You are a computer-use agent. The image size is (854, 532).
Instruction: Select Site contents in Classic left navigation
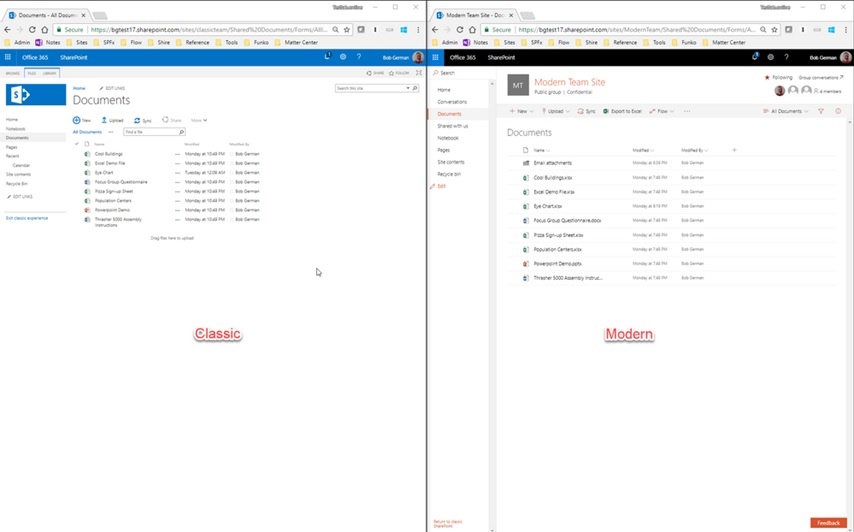pos(19,174)
